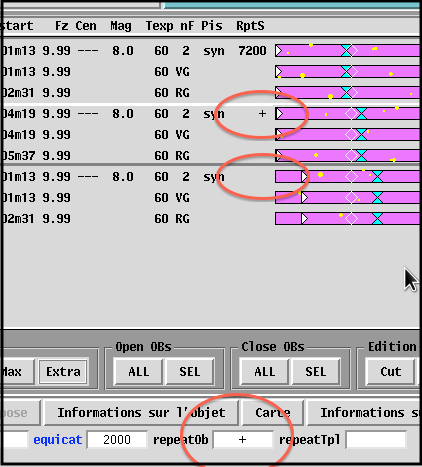Click the white diamond marker in first syn row

coord(354,51)
